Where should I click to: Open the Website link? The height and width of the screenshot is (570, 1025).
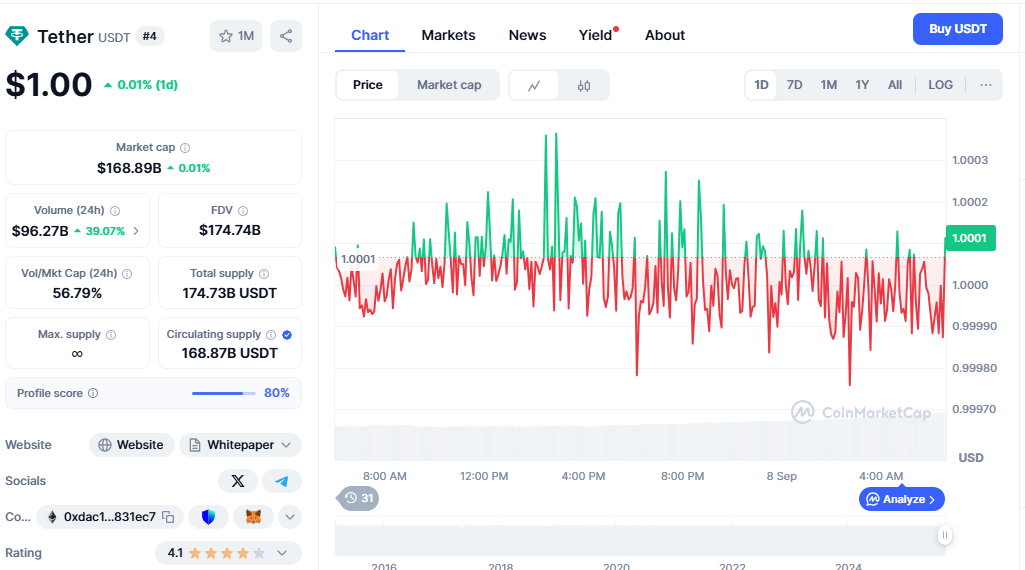click(131, 445)
